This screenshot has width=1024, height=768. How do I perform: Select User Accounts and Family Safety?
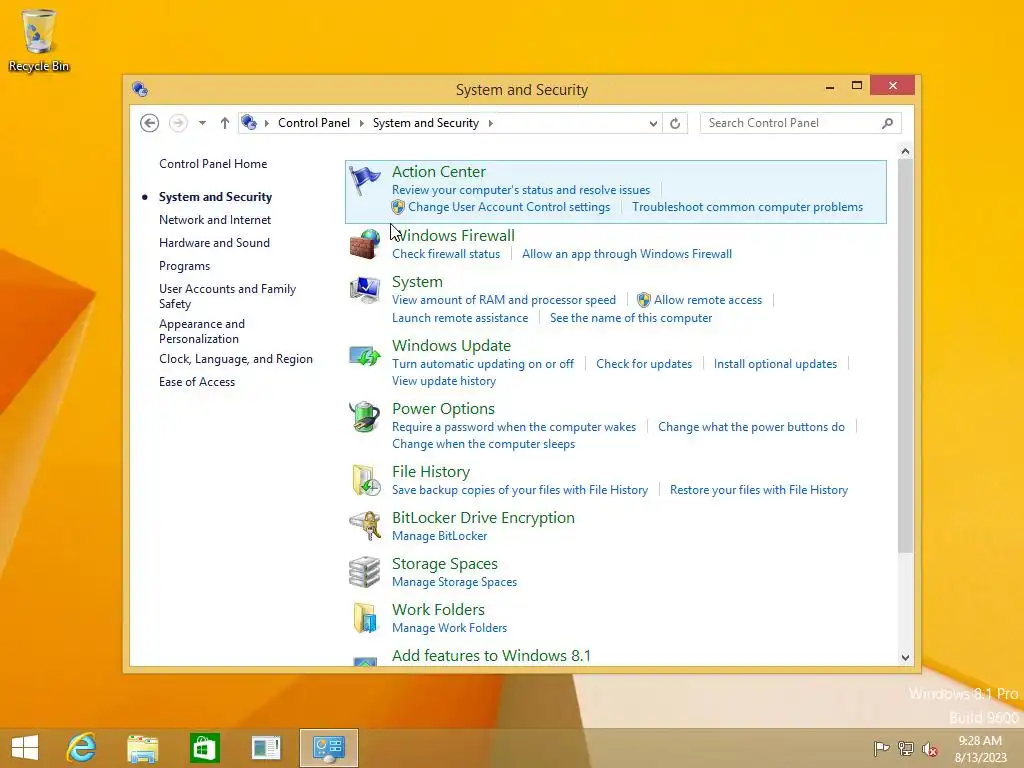point(227,296)
